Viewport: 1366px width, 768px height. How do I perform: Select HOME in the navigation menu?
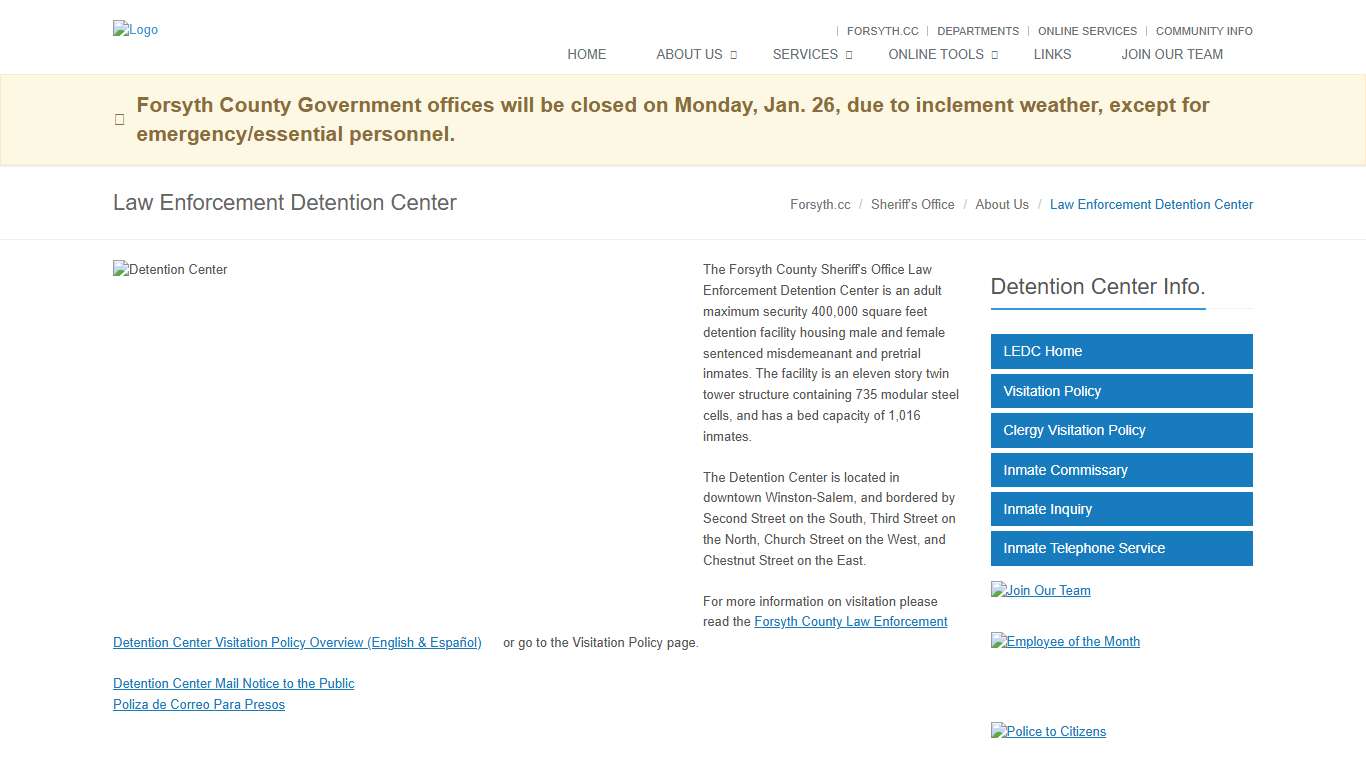tap(587, 54)
